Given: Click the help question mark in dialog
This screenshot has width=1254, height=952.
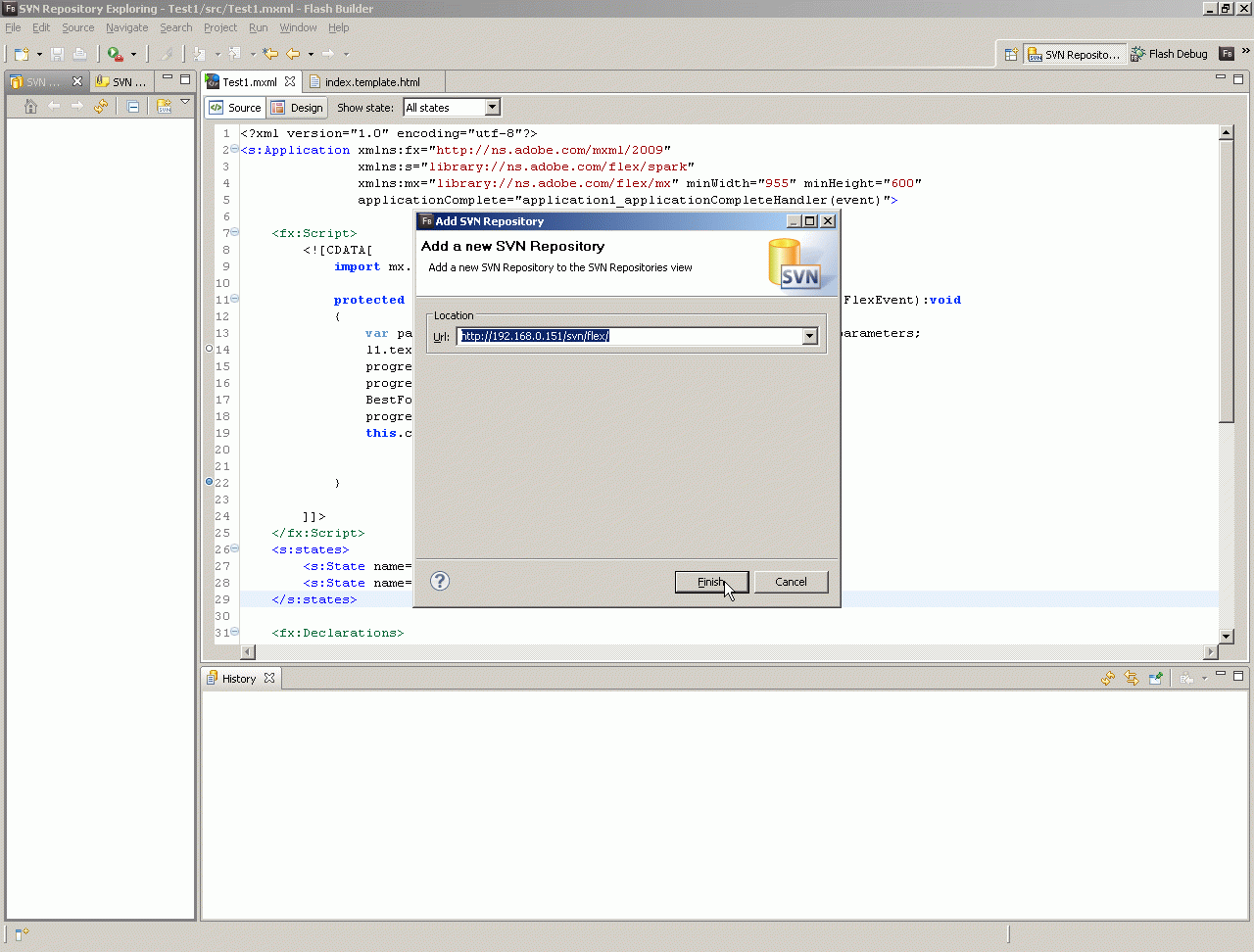Looking at the screenshot, I should coord(440,581).
